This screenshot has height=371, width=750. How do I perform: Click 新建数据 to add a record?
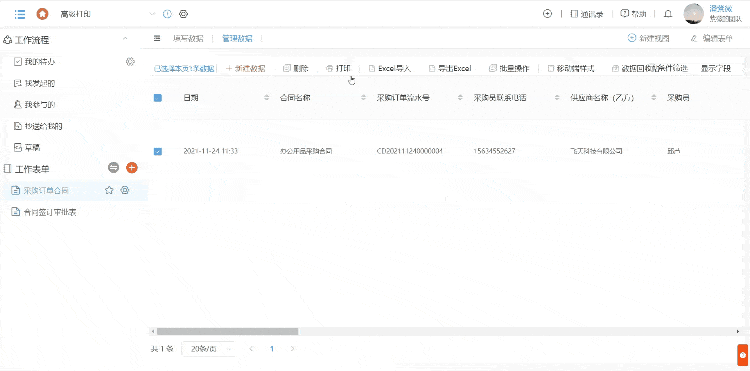point(245,68)
